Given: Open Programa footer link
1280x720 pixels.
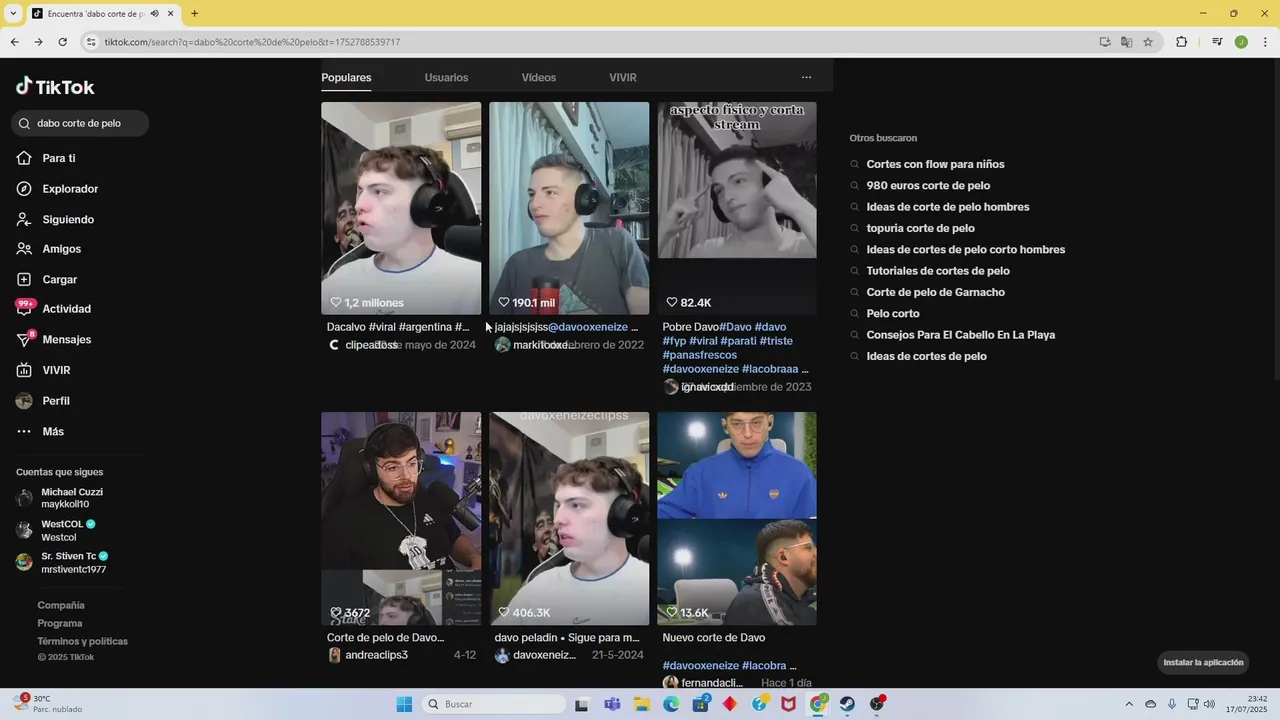Looking at the screenshot, I should tap(60, 623).
